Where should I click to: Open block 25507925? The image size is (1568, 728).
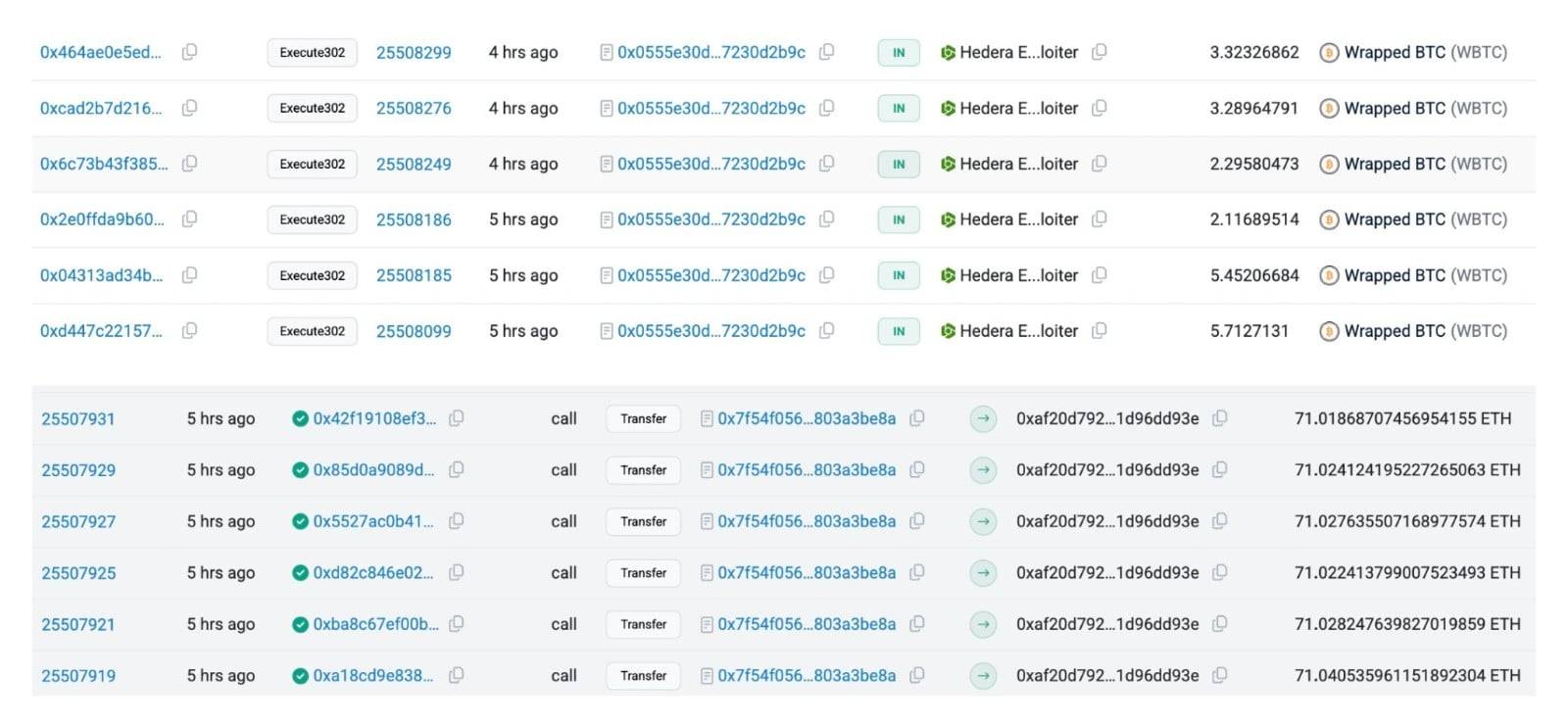[x=78, y=572]
